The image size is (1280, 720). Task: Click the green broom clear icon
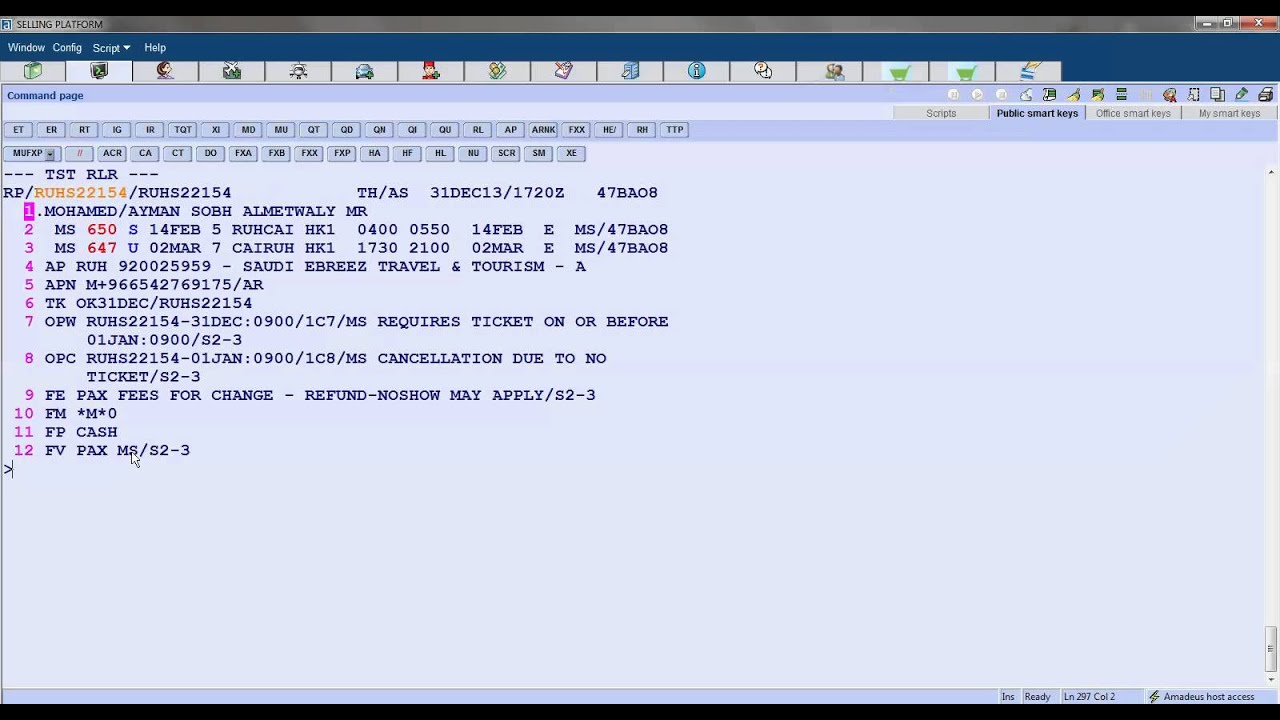point(1097,95)
